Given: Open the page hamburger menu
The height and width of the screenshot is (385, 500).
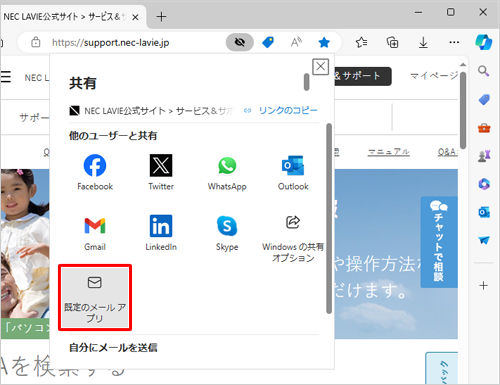Looking at the screenshot, I should (x=5, y=77).
